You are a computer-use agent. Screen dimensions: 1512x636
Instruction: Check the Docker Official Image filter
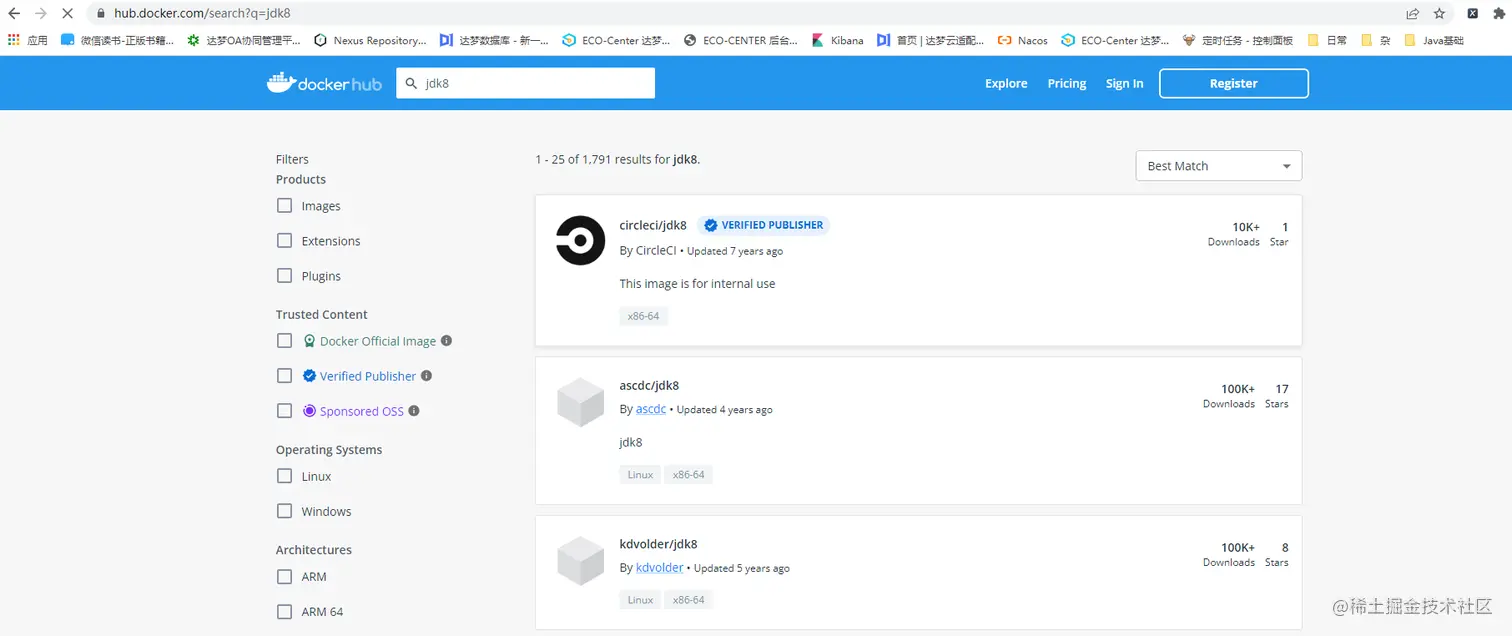tap(285, 341)
